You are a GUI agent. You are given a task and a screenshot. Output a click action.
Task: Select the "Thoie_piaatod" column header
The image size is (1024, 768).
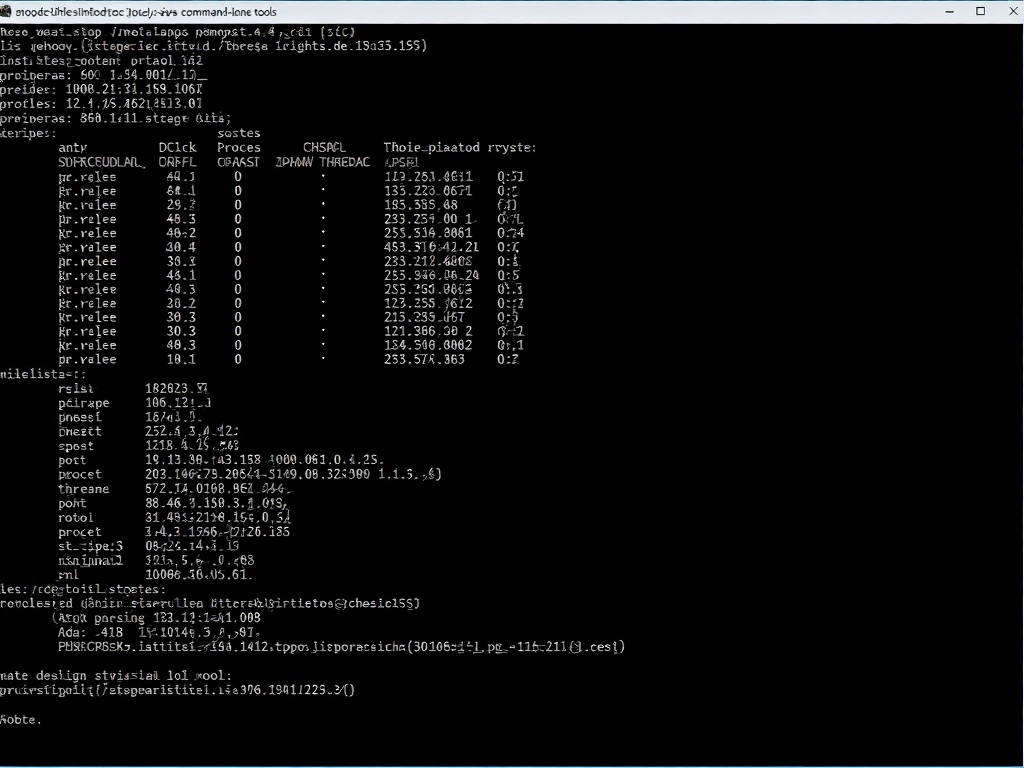pos(431,148)
